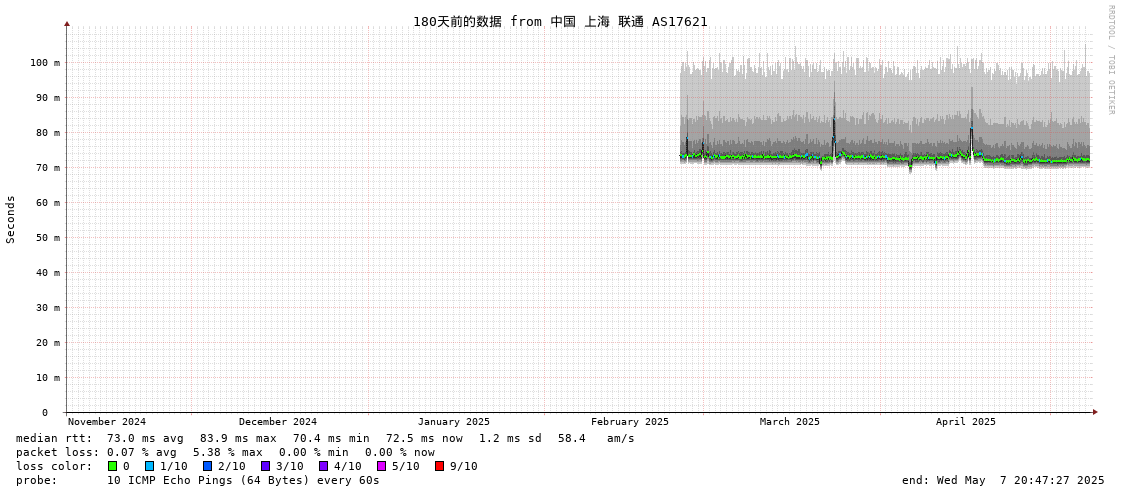1121x494 pixels.
Task: Click the November 2024 x-axis label
Action: click(107, 422)
